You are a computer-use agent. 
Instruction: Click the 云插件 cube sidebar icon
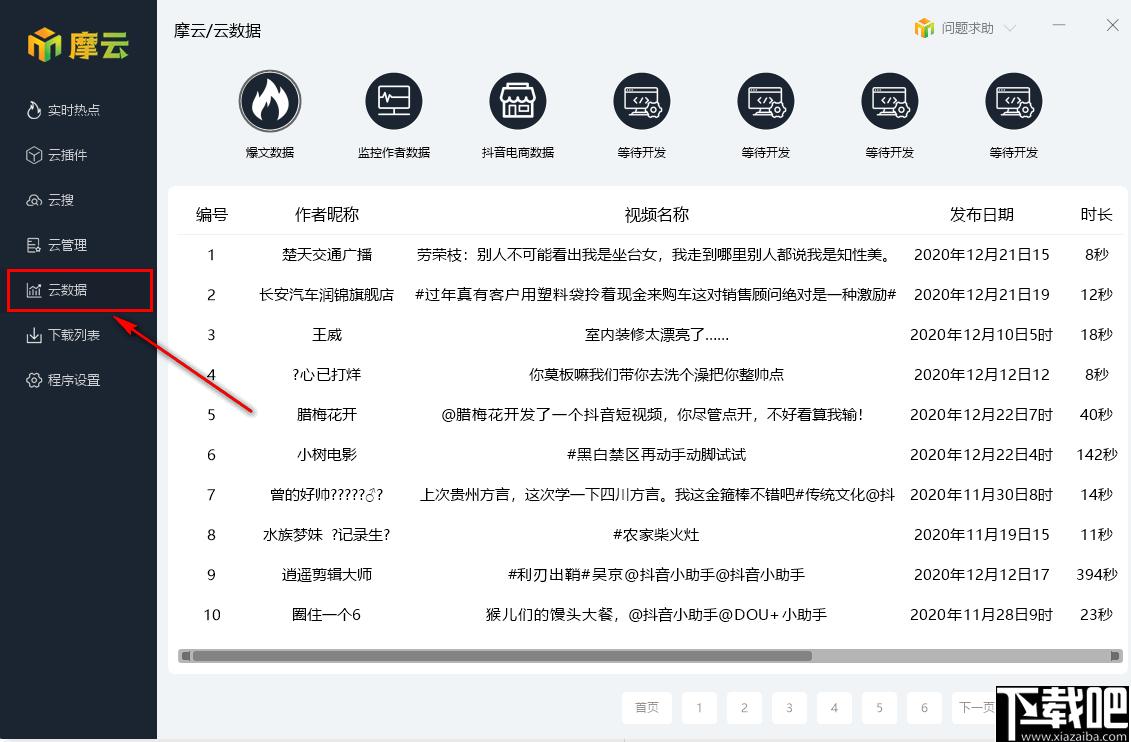(x=34, y=155)
